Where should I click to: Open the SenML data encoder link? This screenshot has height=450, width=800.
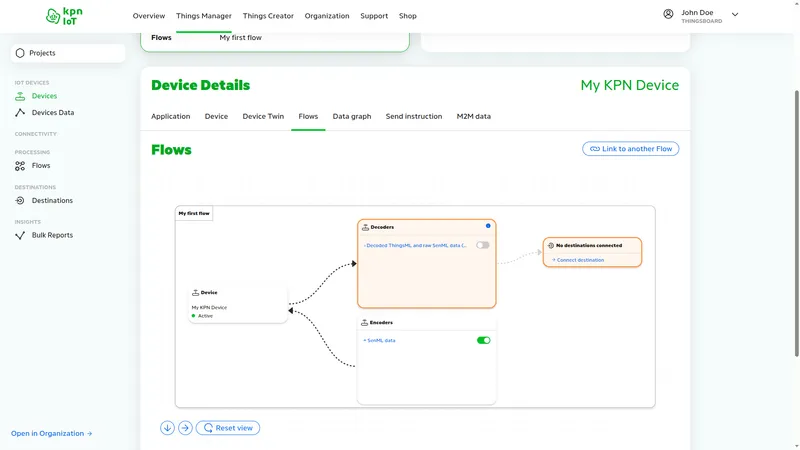379,340
